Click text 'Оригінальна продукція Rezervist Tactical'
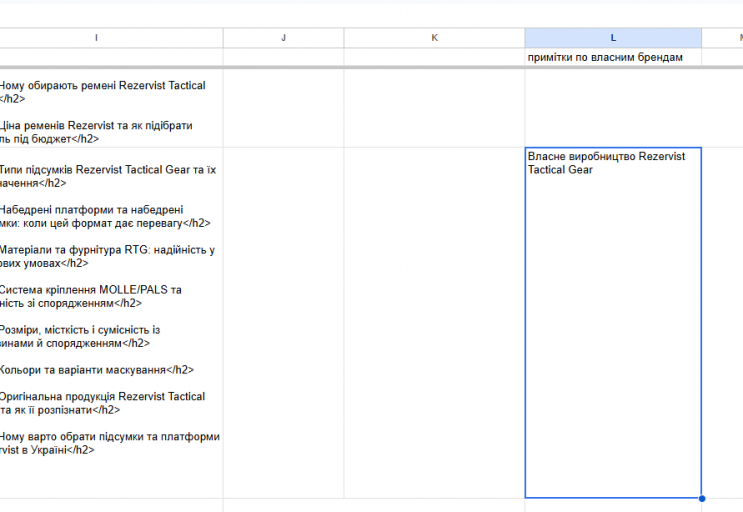The width and height of the screenshot is (743, 512). 102,396
